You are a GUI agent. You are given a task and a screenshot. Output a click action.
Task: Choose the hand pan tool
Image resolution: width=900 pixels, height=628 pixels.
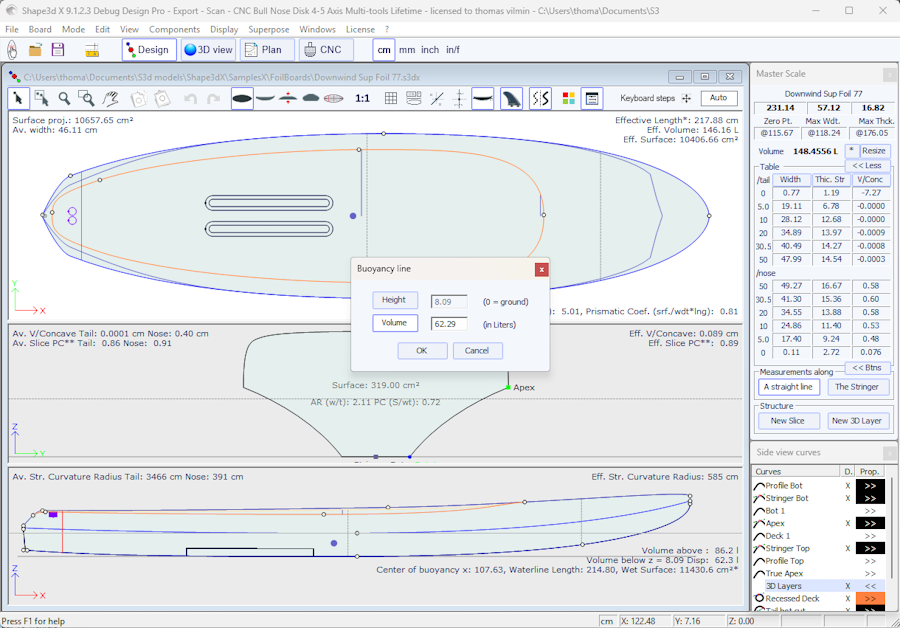[111, 98]
